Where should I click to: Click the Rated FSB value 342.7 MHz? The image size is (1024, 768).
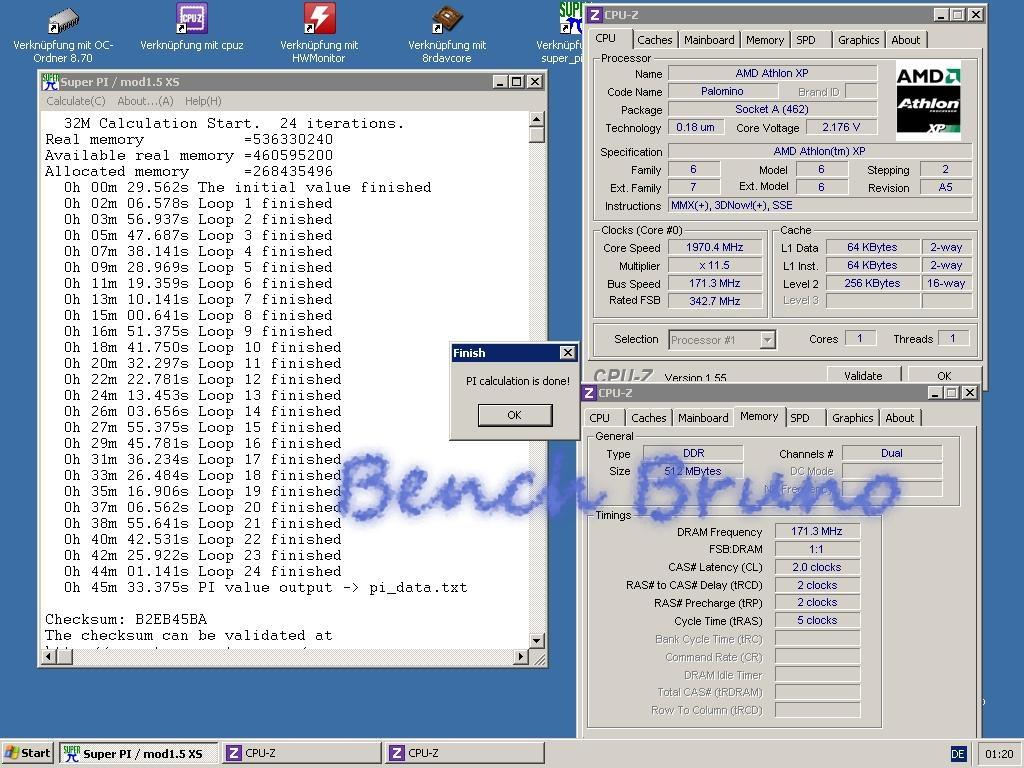(714, 301)
